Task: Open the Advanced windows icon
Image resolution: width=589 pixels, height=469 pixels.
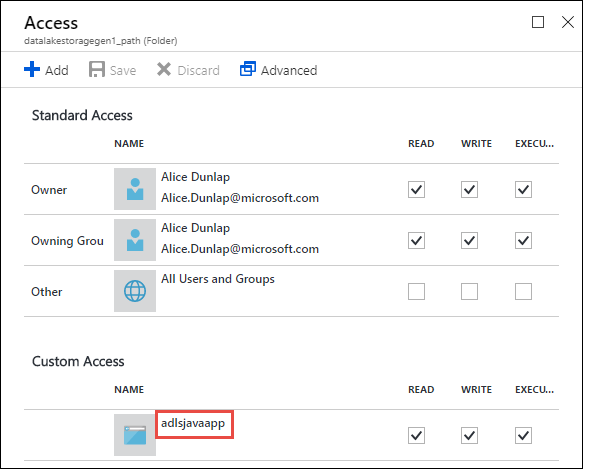Action: pyautogui.click(x=248, y=69)
